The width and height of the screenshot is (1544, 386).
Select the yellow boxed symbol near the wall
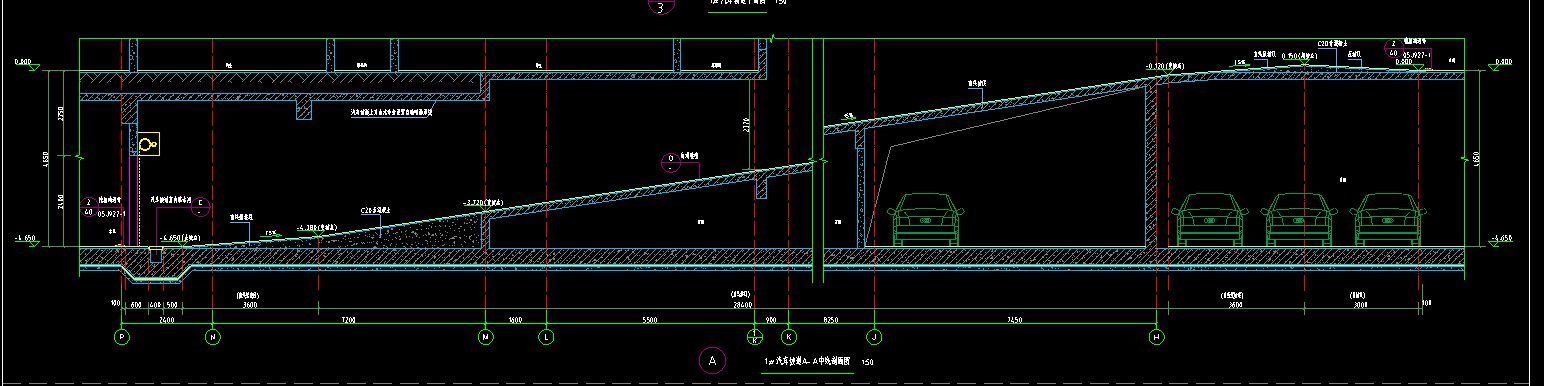[x=149, y=145]
